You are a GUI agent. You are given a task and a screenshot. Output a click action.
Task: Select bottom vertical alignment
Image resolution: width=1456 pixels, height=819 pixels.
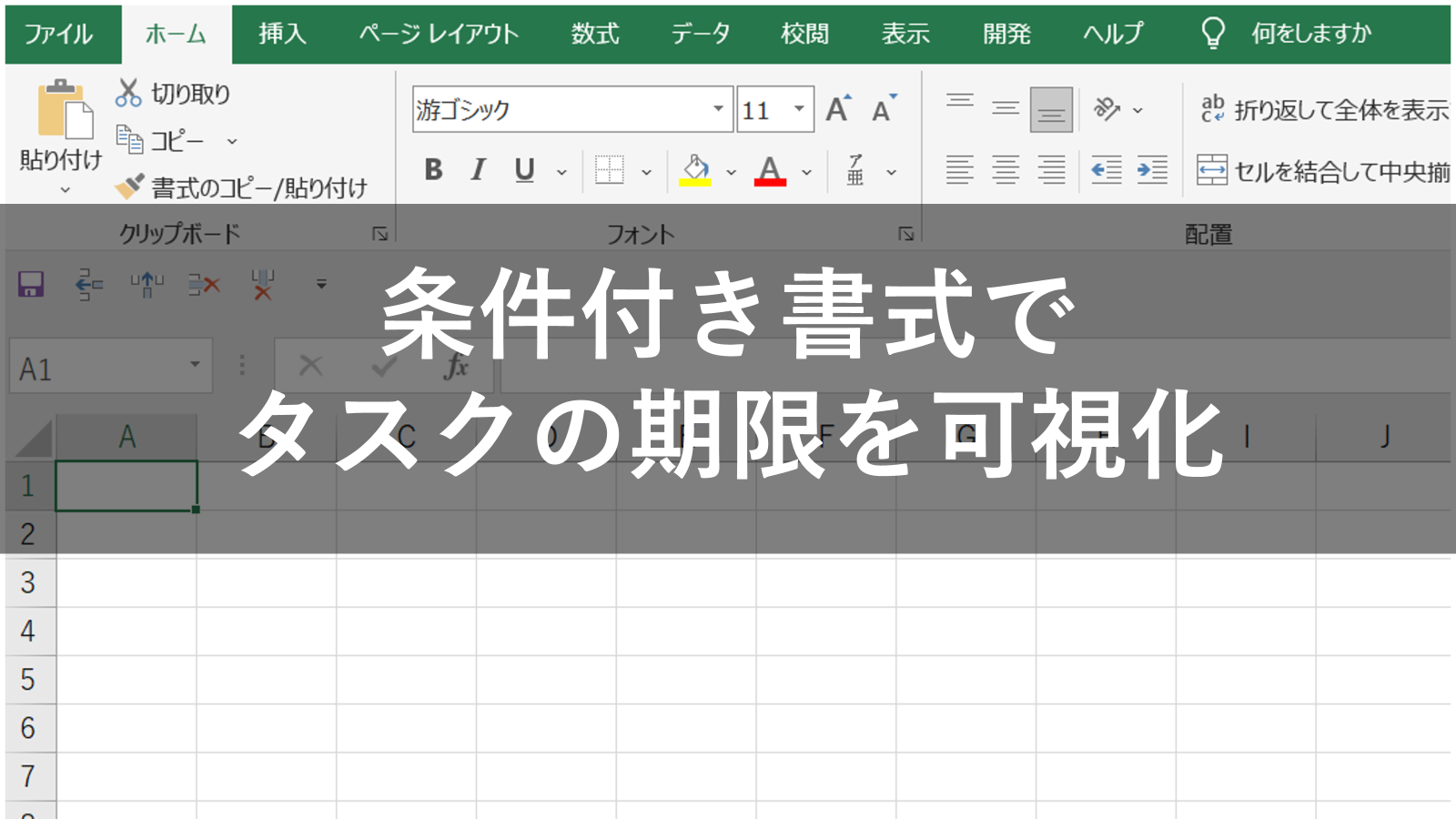(1051, 109)
